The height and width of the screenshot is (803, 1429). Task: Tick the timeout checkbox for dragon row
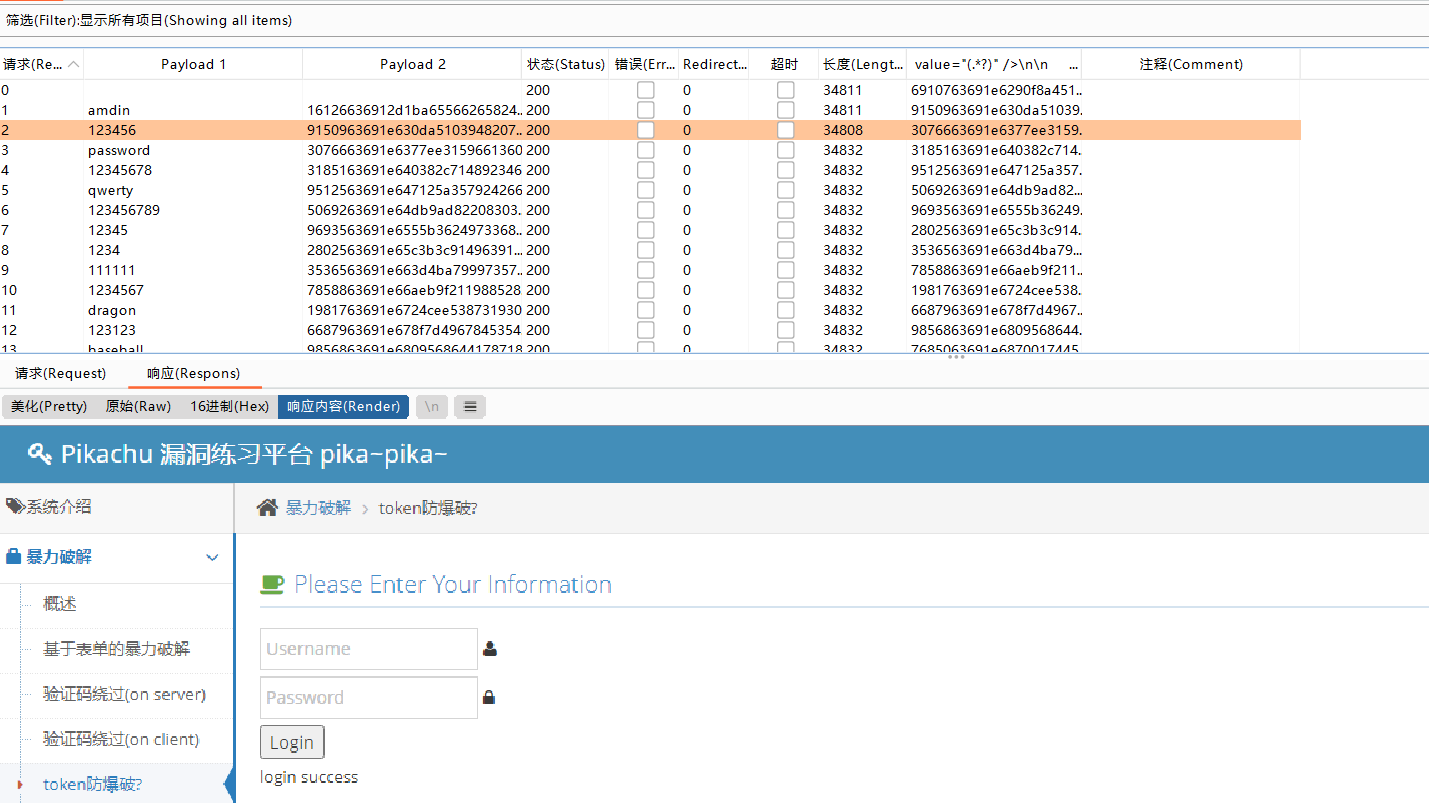coord(786,310)
